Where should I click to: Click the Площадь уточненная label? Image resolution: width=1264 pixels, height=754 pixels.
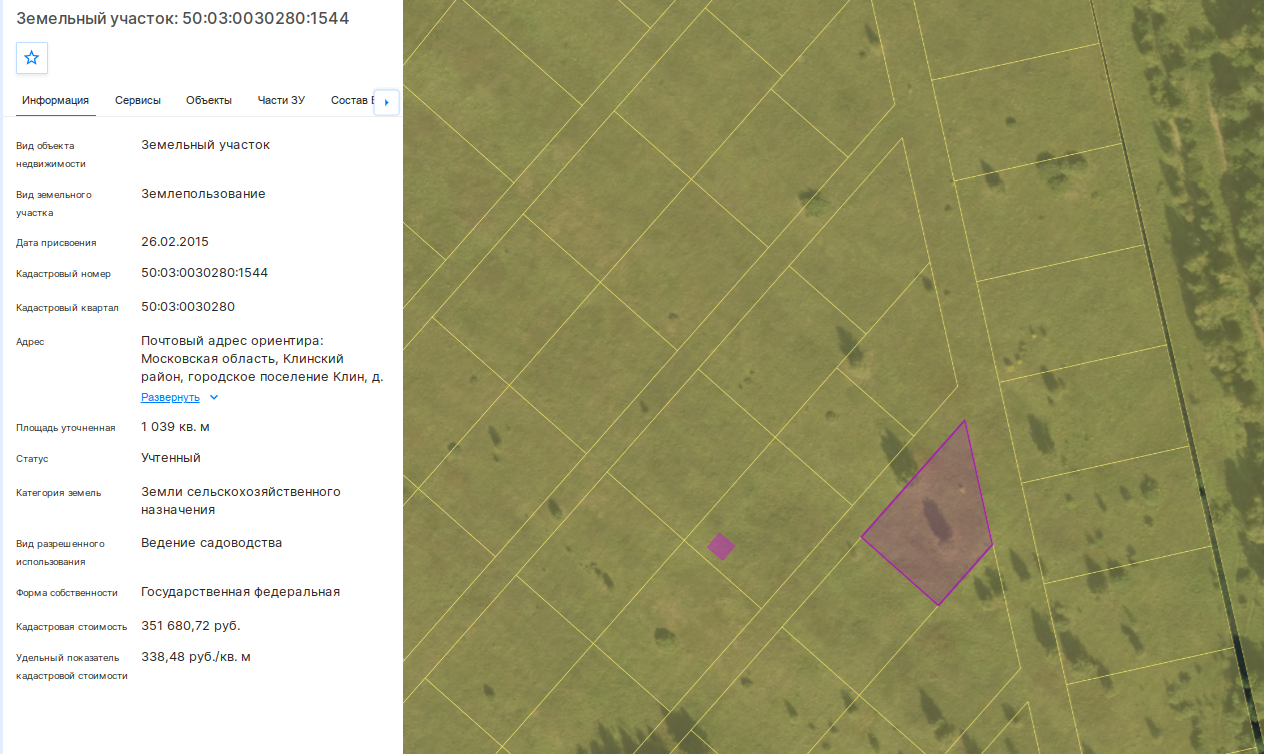66,428
